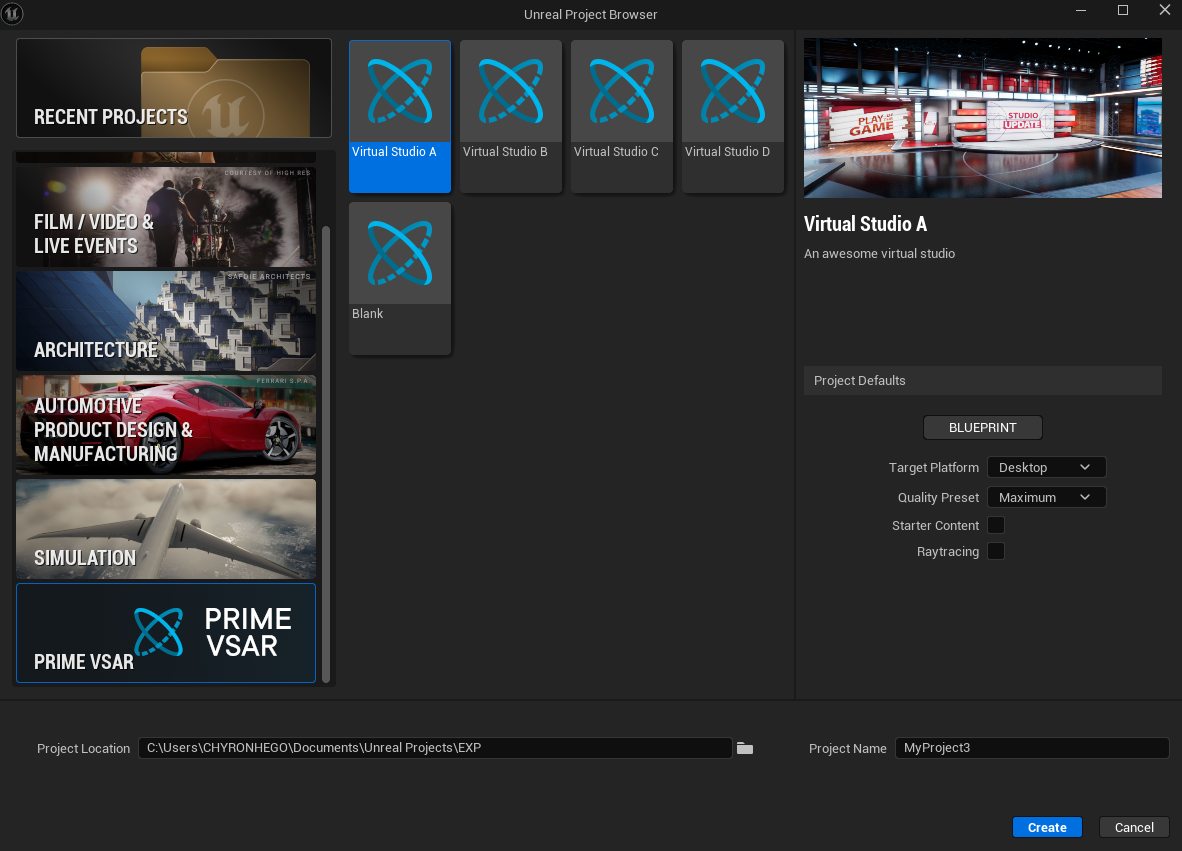Click the Virtual Studio A preview image

(x=982, y=118)
